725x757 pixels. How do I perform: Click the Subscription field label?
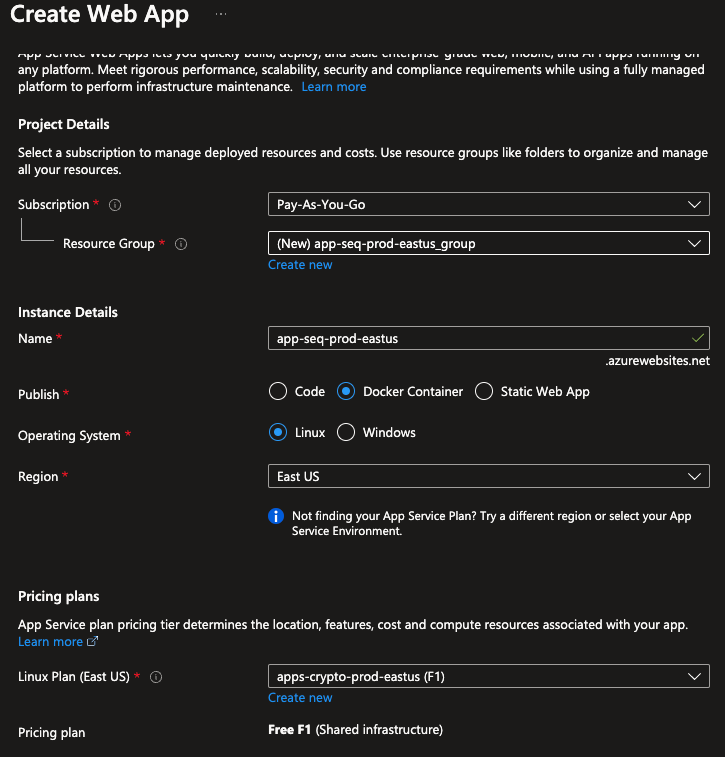tap(54, 205)
